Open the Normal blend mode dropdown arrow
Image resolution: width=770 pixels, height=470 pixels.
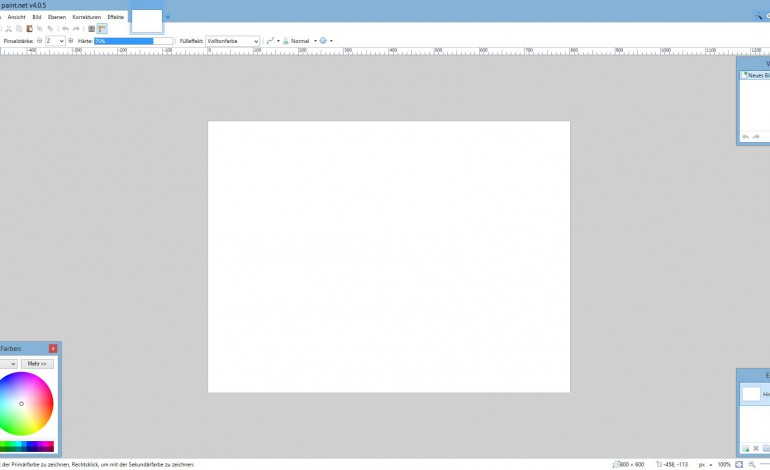click(x=315, y=41)
